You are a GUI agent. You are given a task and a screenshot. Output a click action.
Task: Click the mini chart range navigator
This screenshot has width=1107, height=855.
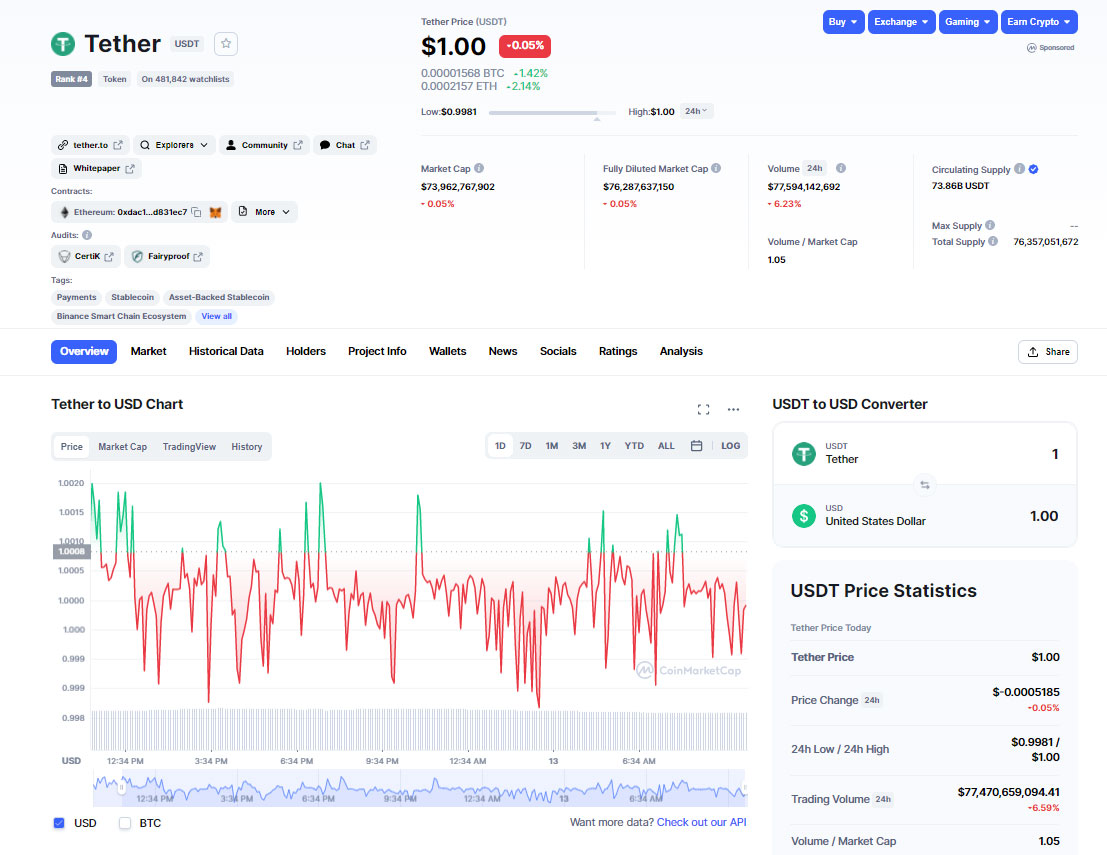(x=420, y=788)
